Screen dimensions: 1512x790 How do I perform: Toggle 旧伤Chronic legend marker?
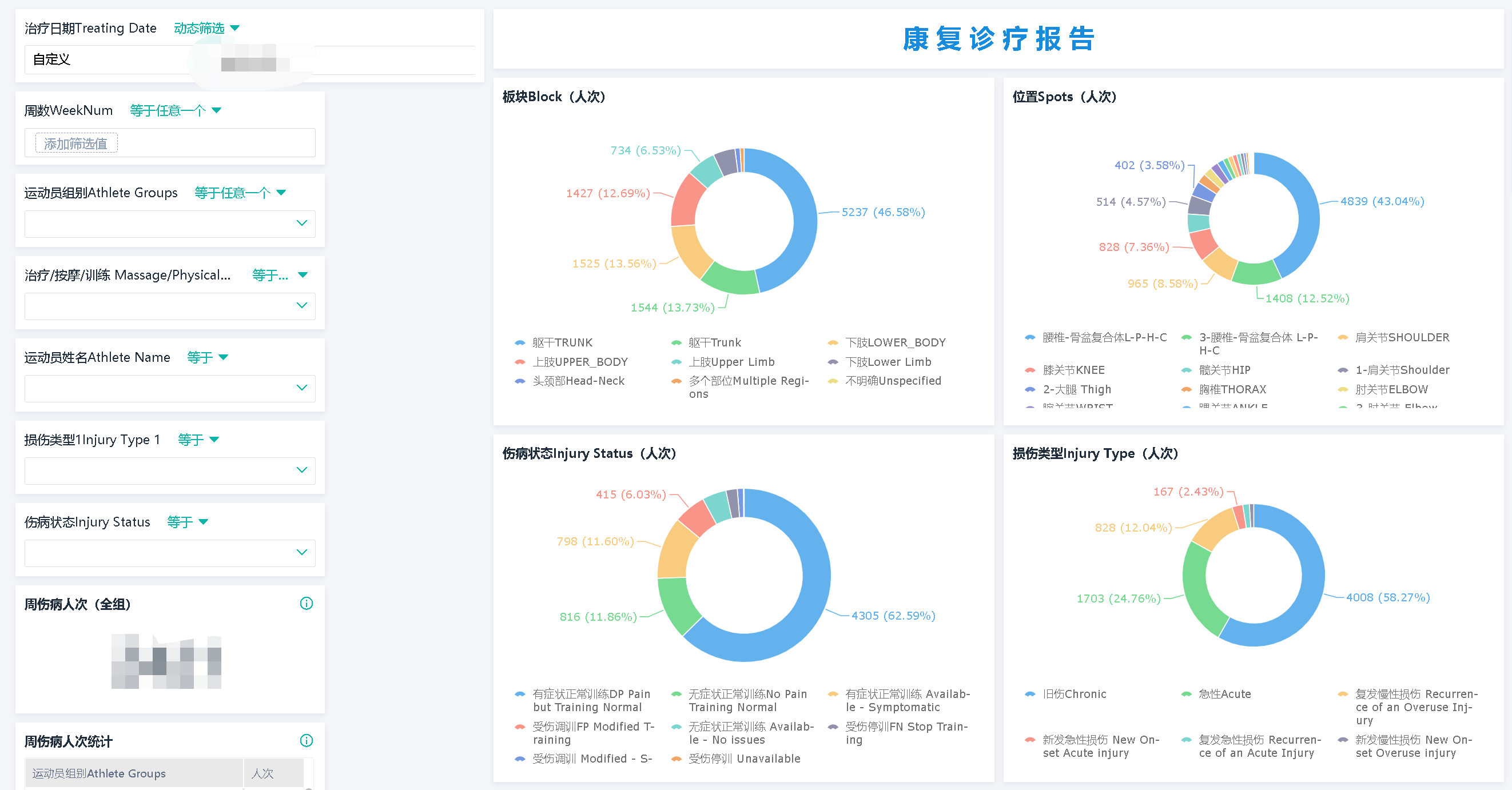click(1030, 695)
